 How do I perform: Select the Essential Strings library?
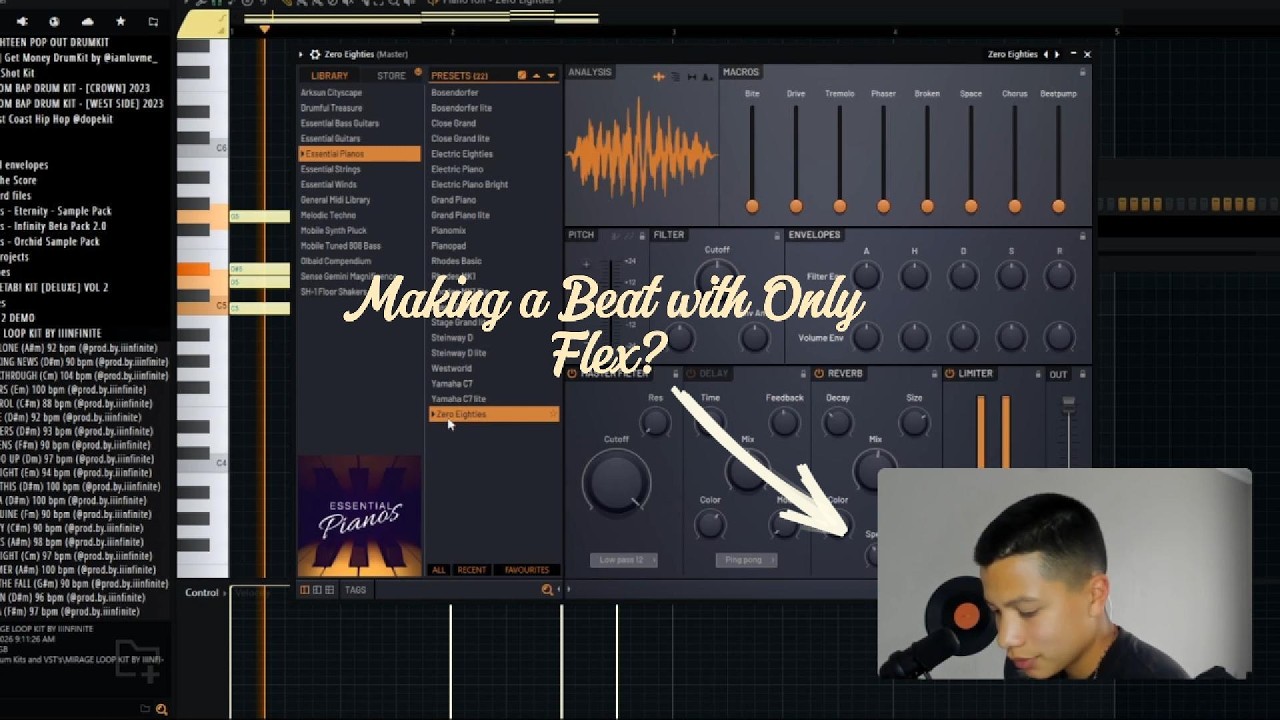(331, 169)
